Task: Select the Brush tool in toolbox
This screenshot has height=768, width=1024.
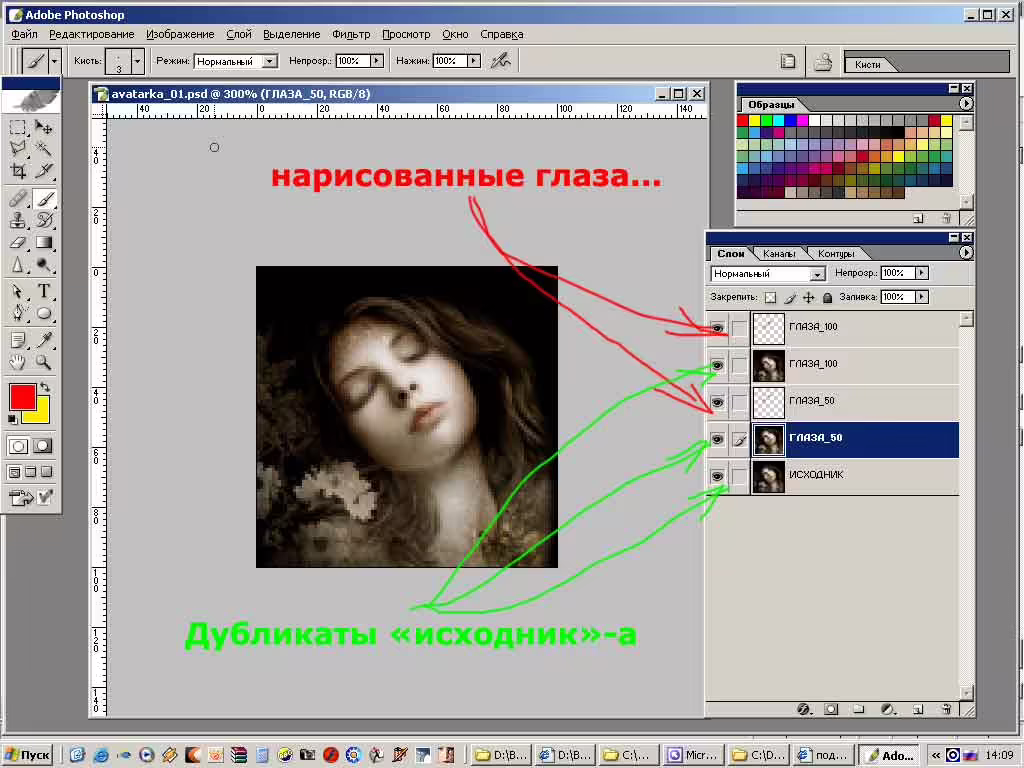Action: (44, 199)
